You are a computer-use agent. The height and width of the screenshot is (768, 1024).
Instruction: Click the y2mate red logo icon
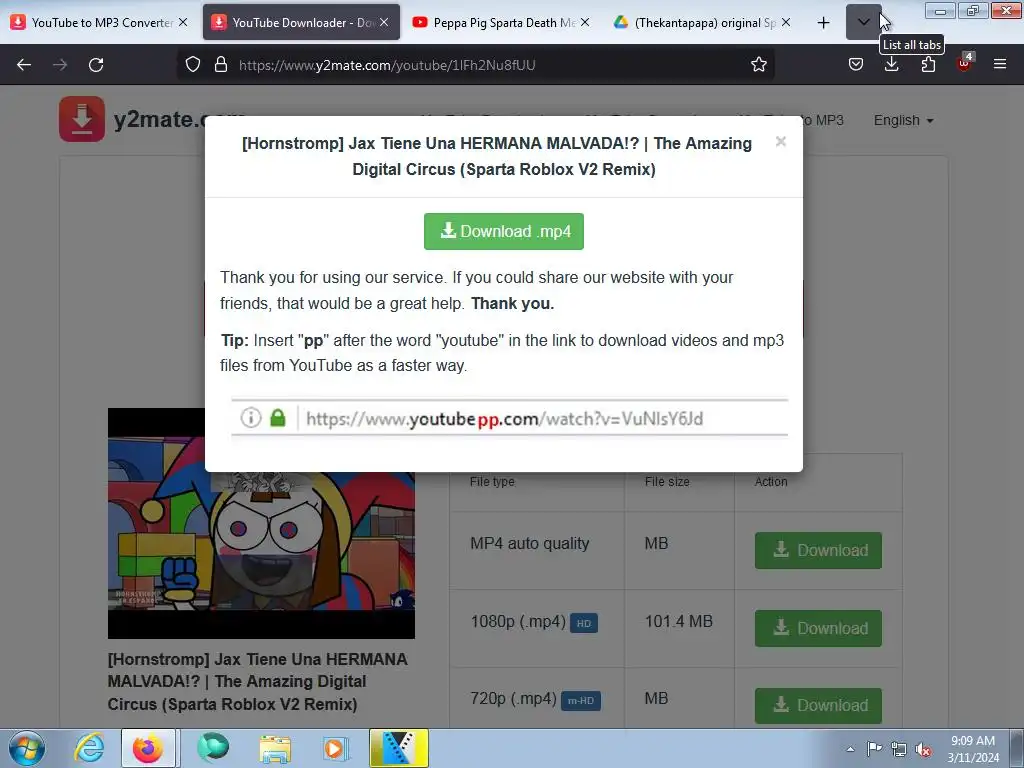[x=82, y=119]
